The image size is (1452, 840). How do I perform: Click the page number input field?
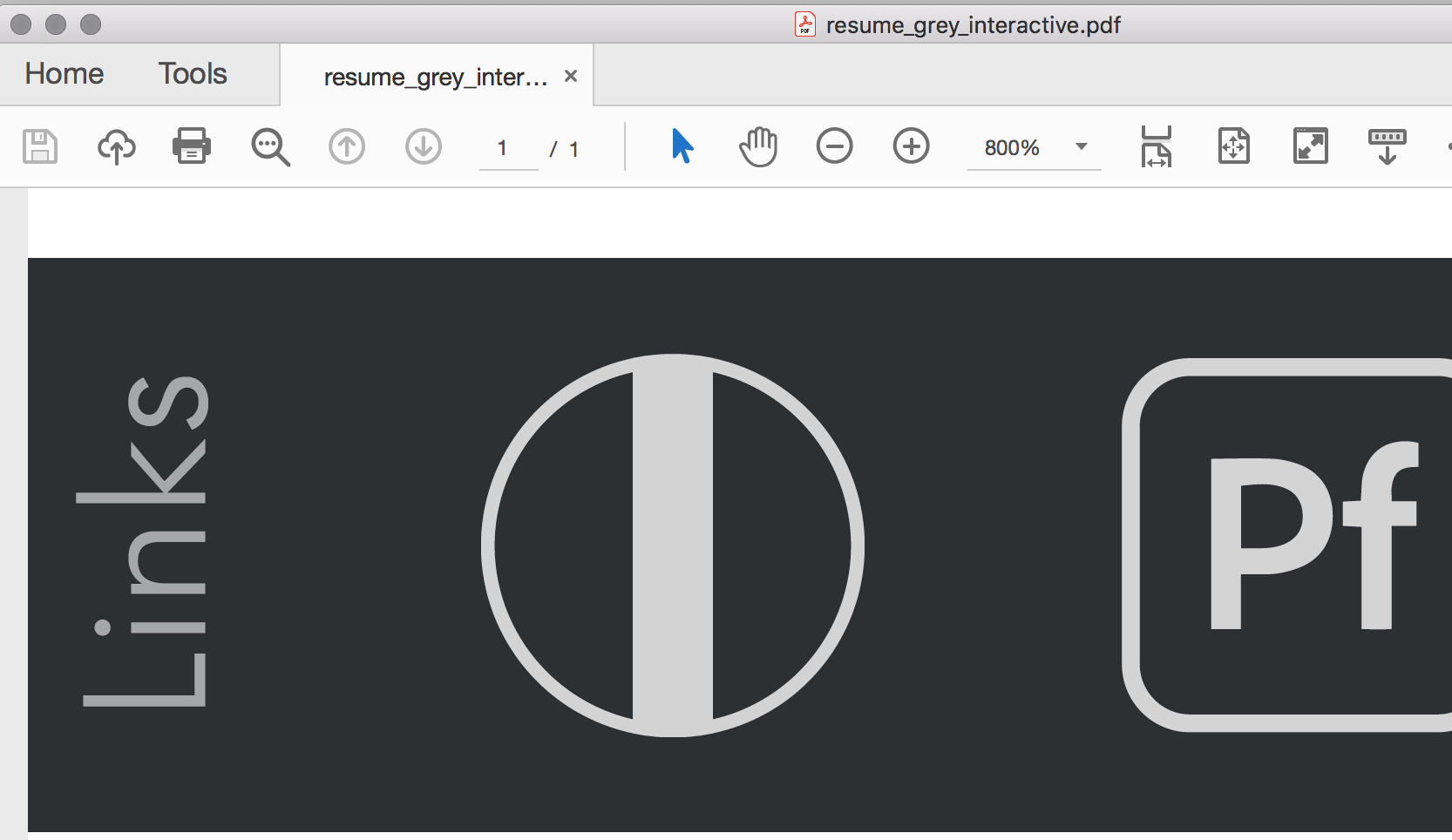click(505, 148)
